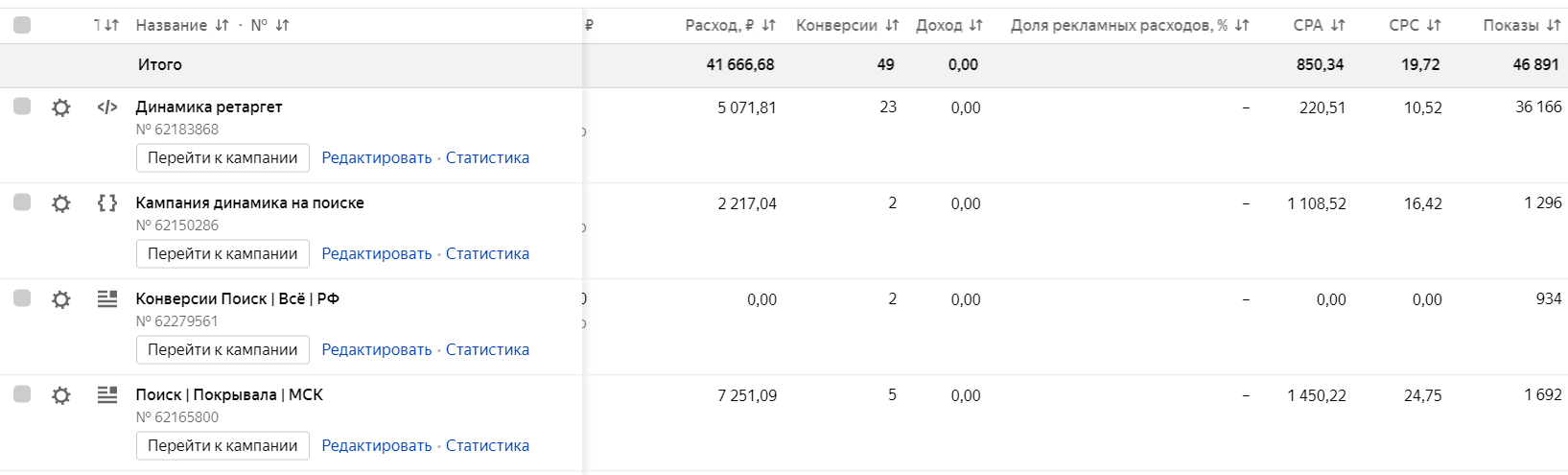Open settings gear for Динамика ретаргет campaign

click(61, 107)
